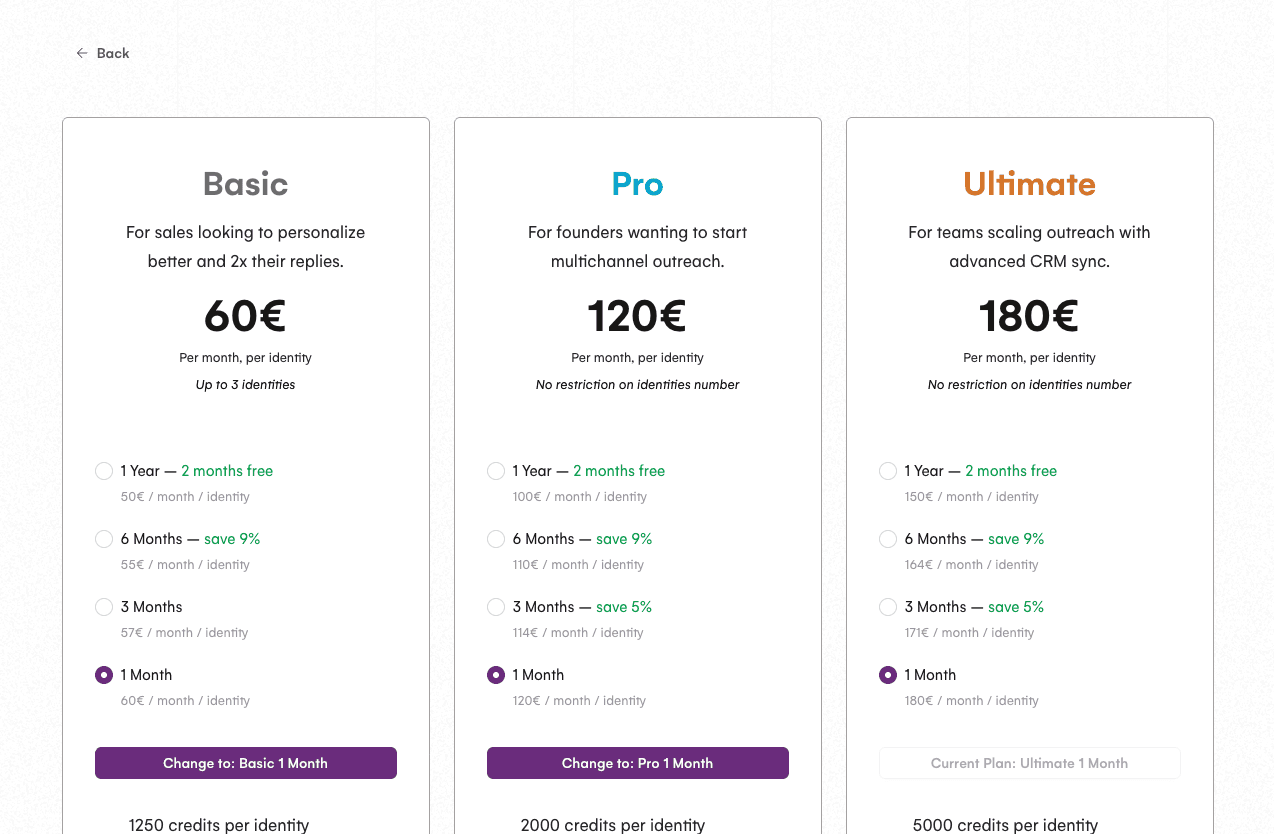Select 1 Year billing for the Basic plan
Image resolution: width=1274 pixels, height=834 pixels.
point(104,471)
